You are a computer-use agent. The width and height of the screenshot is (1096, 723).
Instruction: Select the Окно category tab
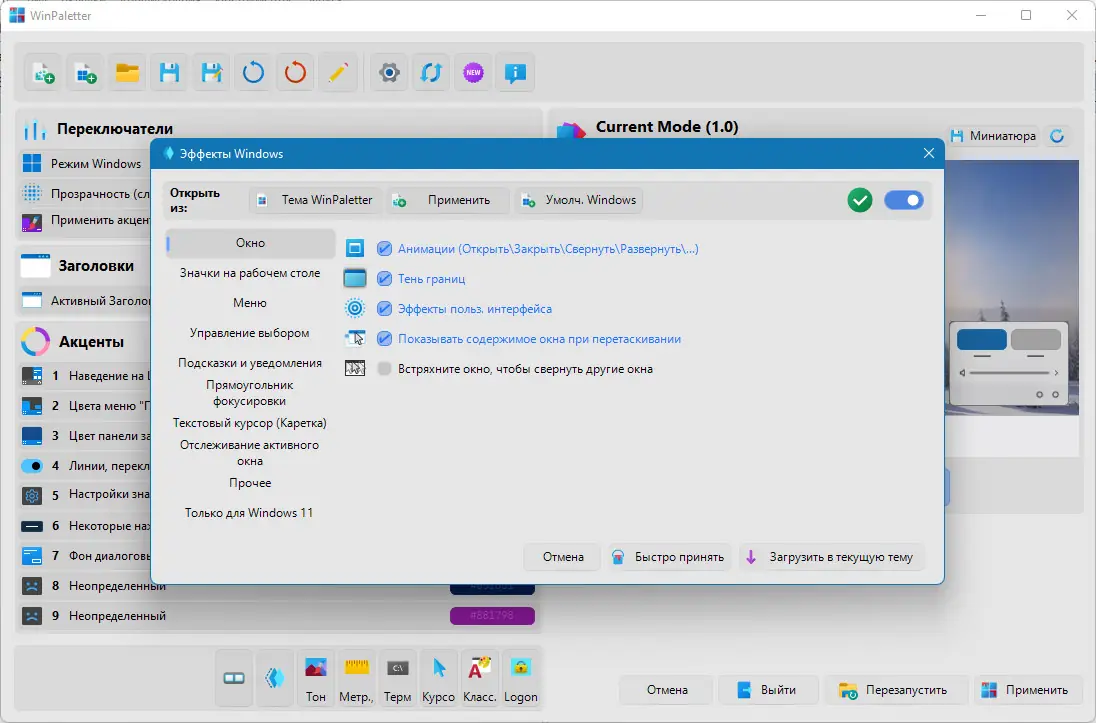pyautogui.click(x=250, y=243)
